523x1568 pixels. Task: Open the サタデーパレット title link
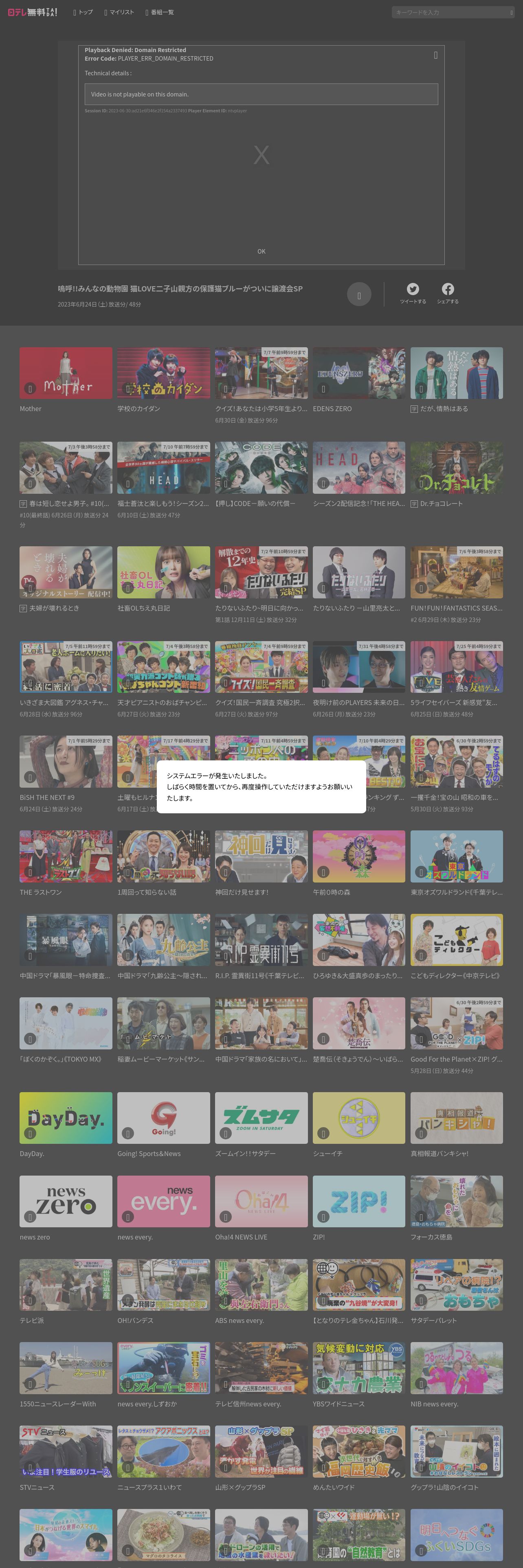(x=433, y=1320)
